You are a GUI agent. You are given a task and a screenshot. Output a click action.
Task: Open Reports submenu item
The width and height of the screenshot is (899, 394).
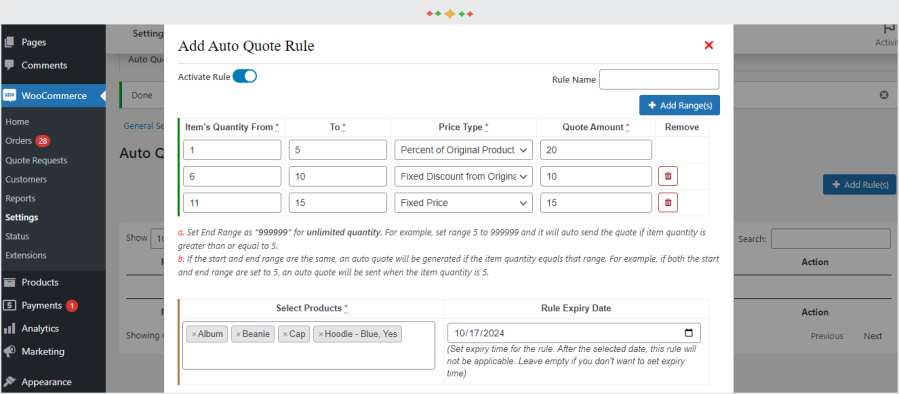pyautogui.click(x=20, y=198)
